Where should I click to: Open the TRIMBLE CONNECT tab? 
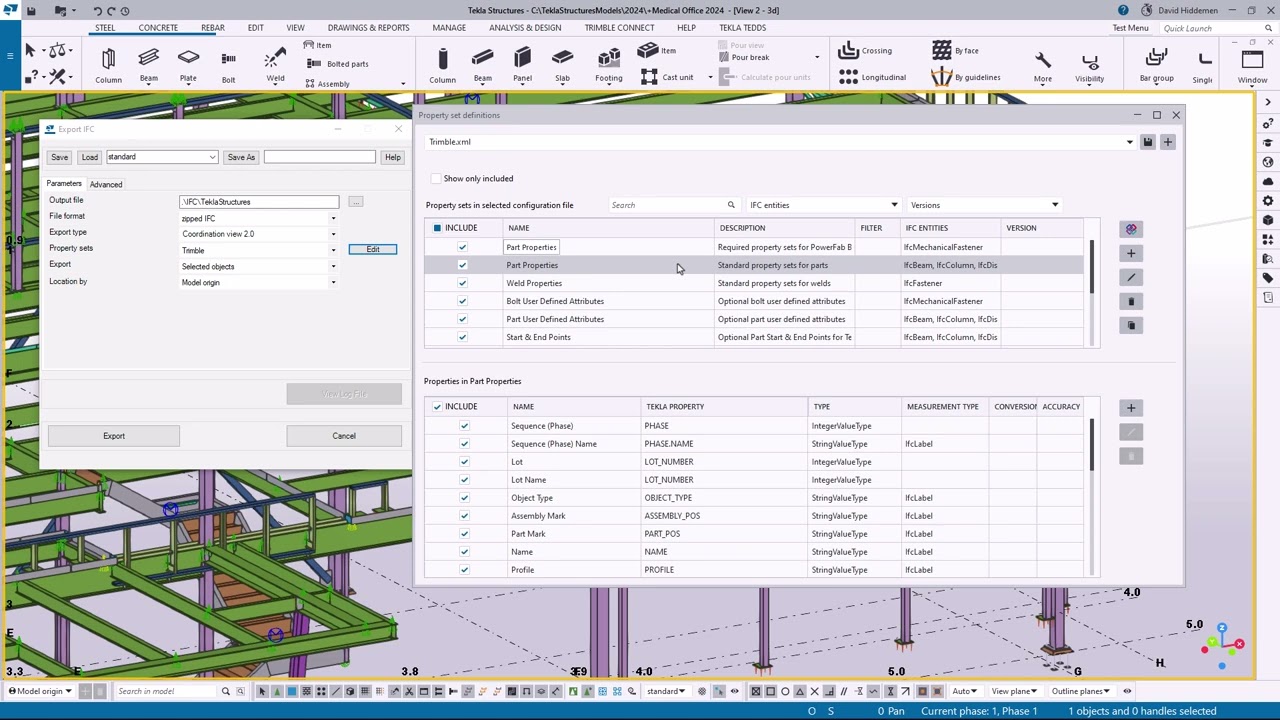(x=619, y=28)
